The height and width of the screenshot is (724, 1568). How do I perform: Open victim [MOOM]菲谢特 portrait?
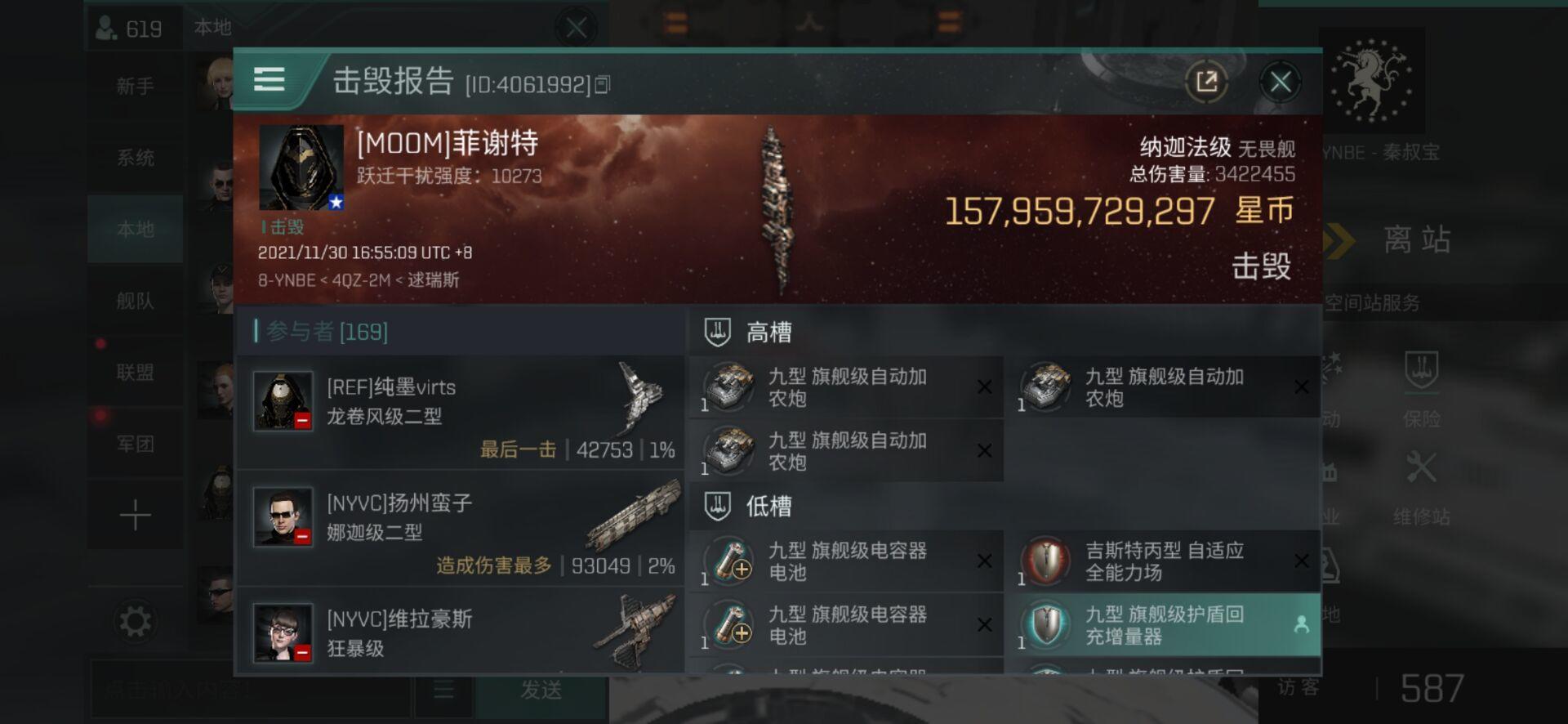click(301, 168)
